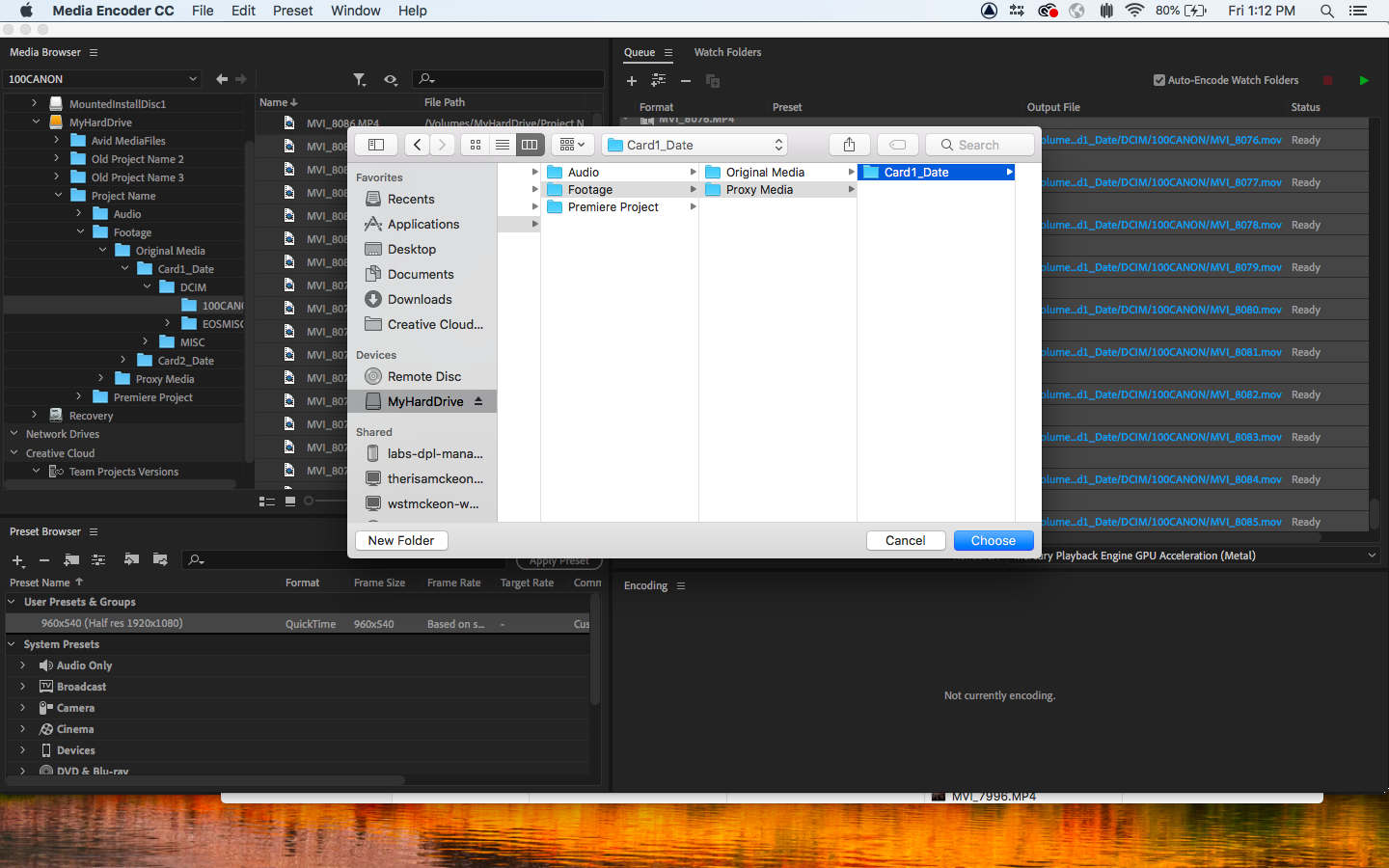Open item grouping options in file dialog
The width and height of the screenshot is (1389, 868).
(x=573, y=145)
